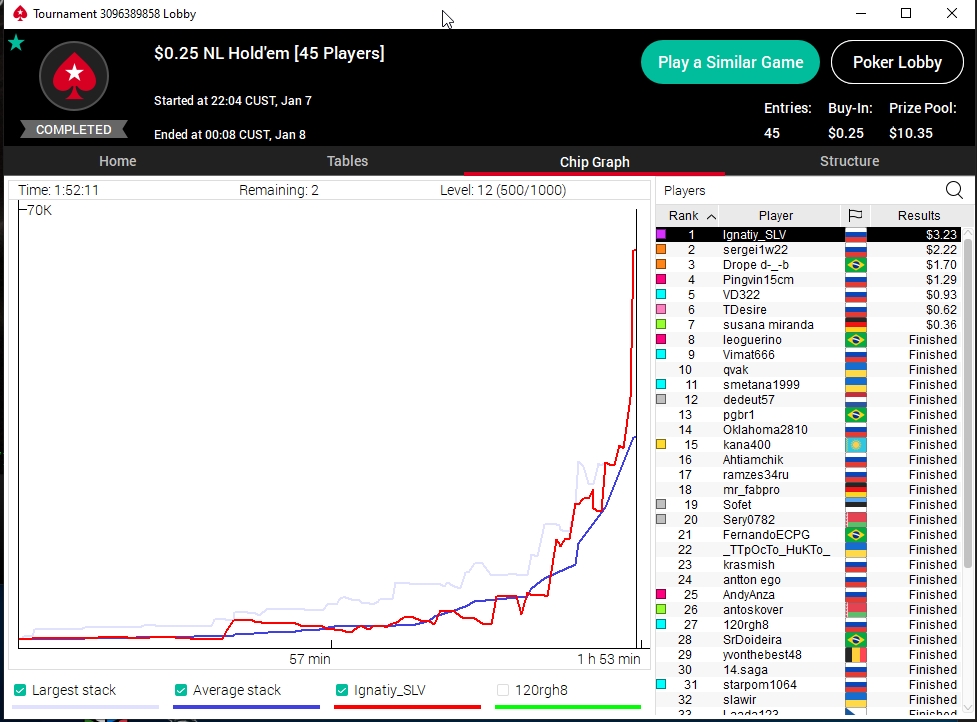Enable the 120rgh8 graph checkbox
Image resolution: width=977 pixels, height=722 pixels.
[503, 690]
